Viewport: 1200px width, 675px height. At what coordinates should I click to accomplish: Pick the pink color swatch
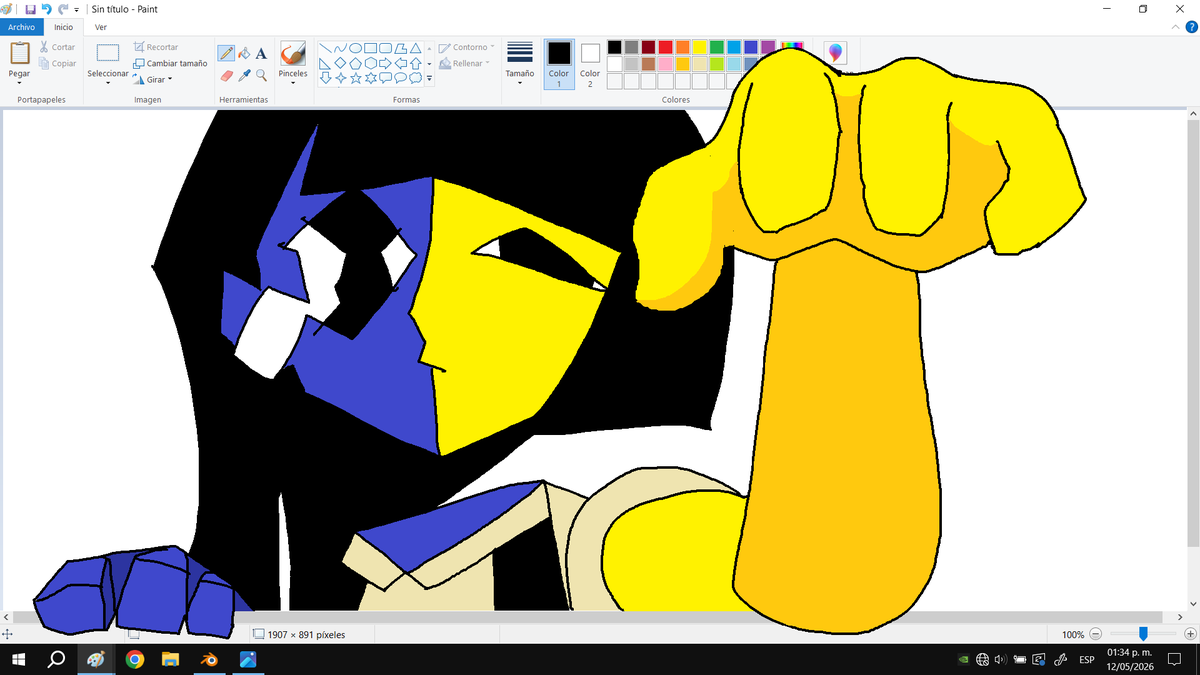(x=666, y=64)
